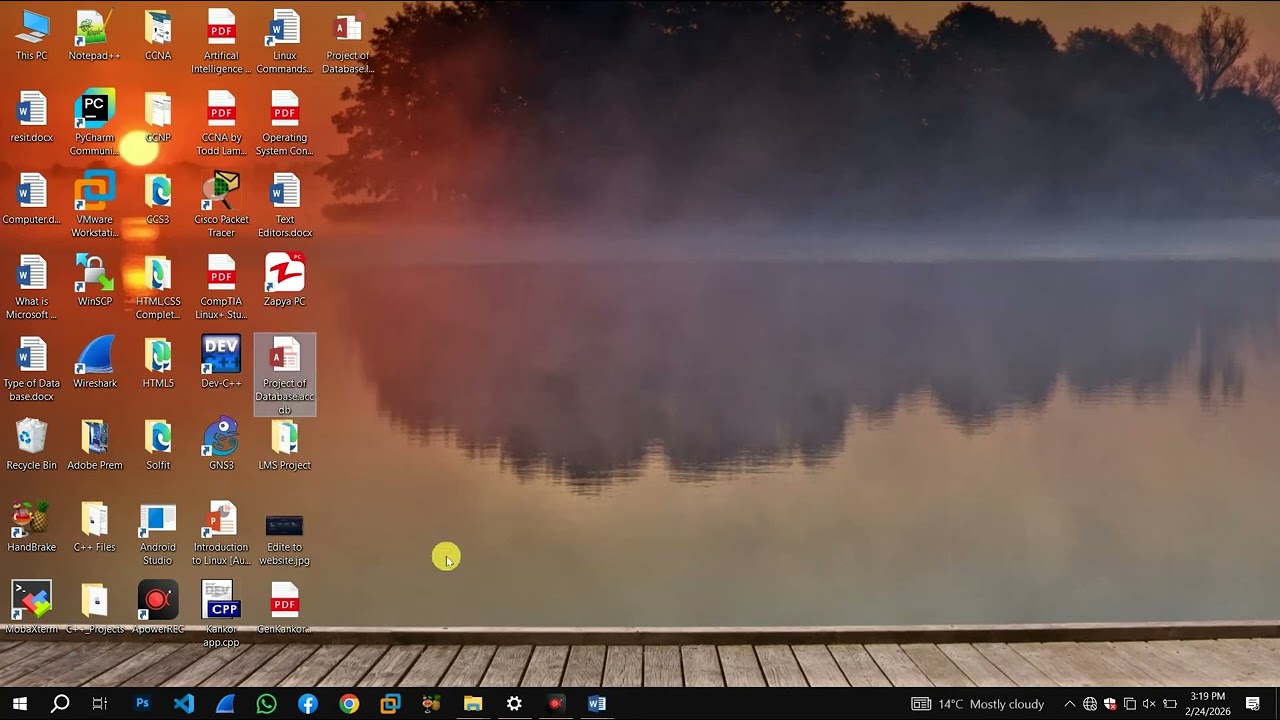Viewport: 1280px width, 720px height.
Task: Open WhatsApp from the taskbar
Action: click(266, 704)
